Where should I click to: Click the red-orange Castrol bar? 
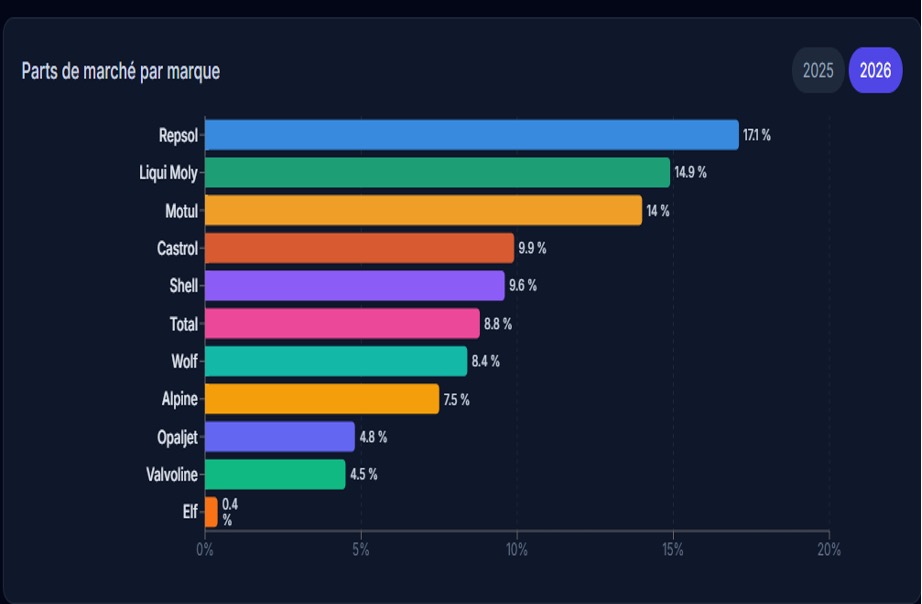[359, 248]
